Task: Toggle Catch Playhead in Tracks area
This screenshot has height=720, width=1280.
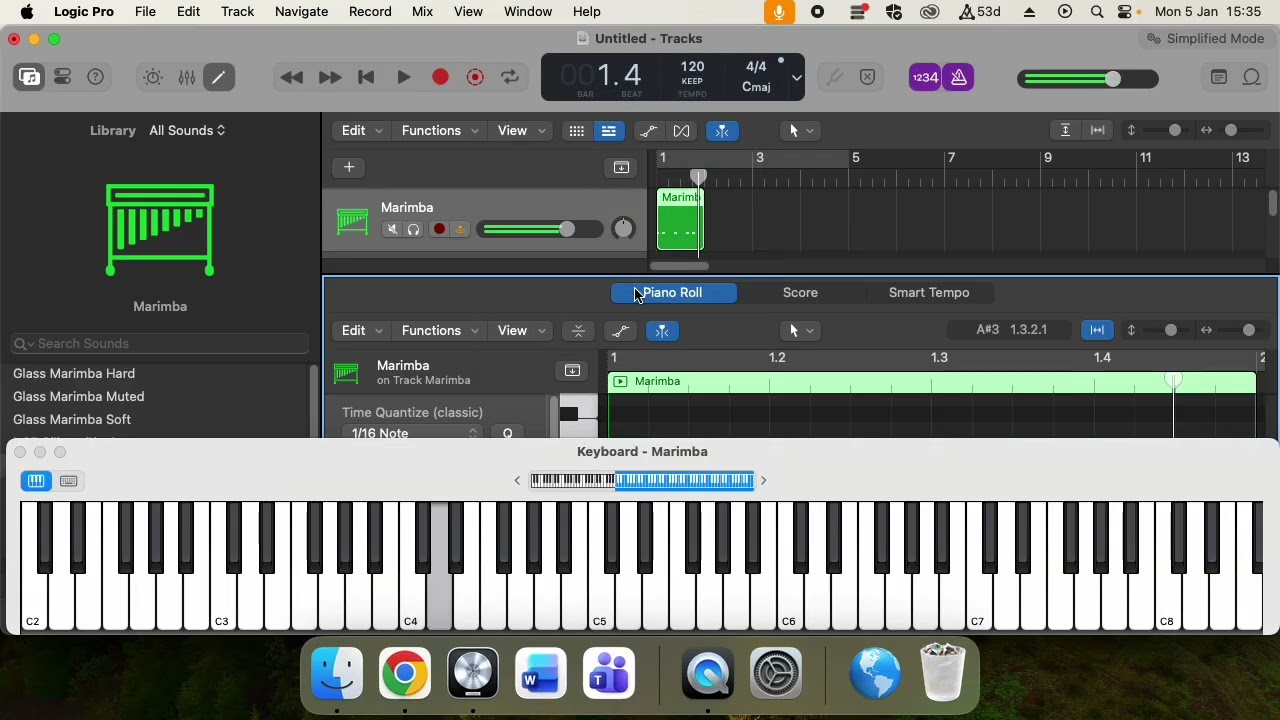Action: (722, 131)
